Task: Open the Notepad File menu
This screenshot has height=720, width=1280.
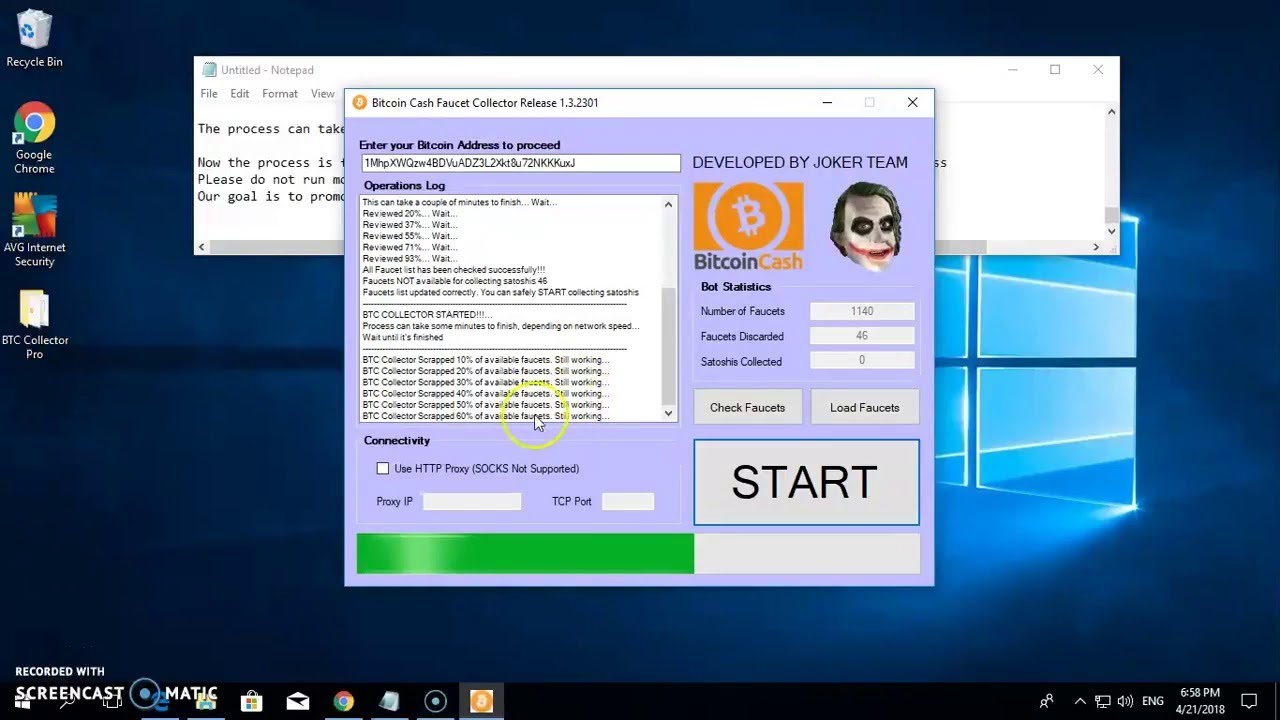Action: tap(209, 94)
